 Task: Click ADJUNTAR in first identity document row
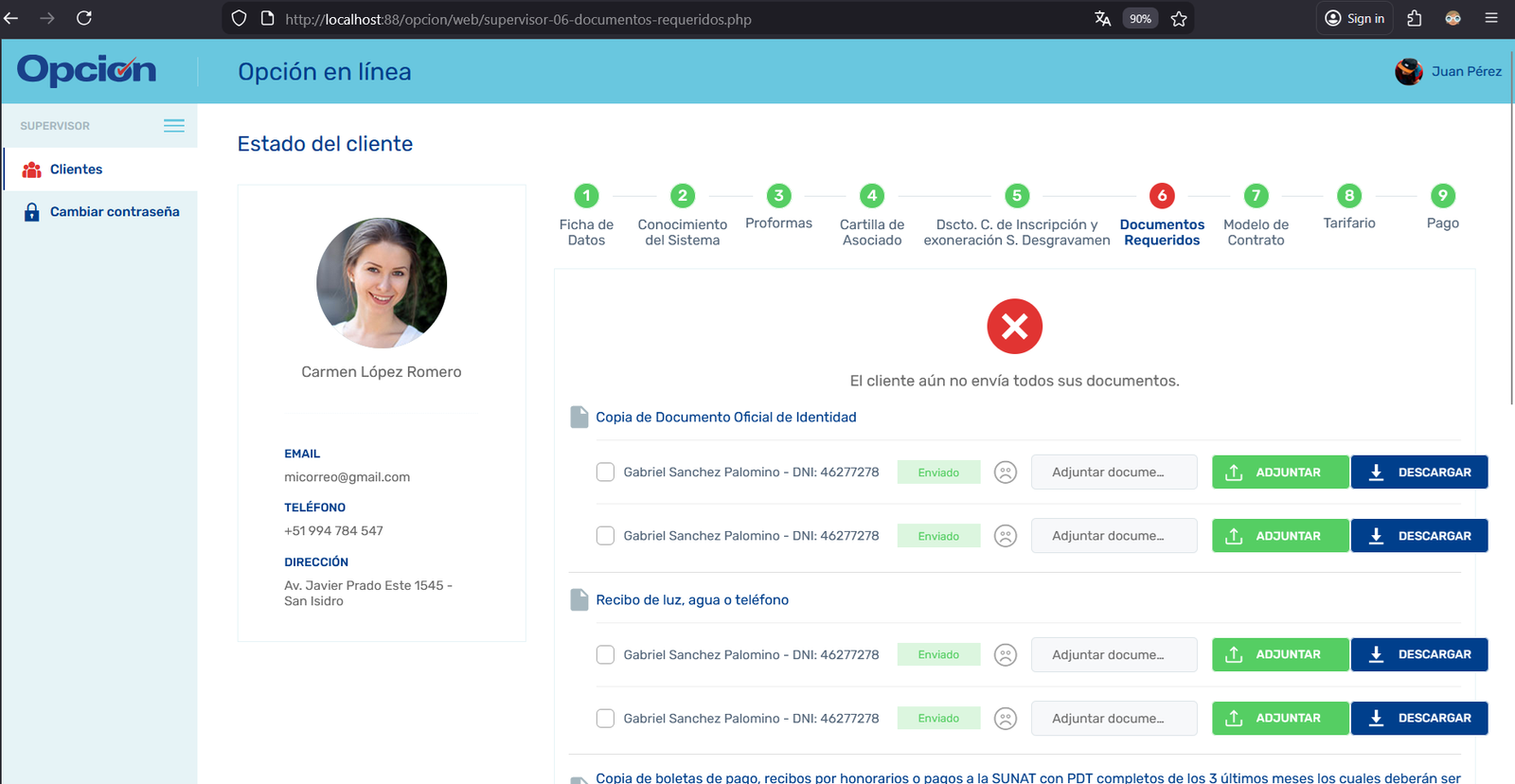[x=1280, y=472]
